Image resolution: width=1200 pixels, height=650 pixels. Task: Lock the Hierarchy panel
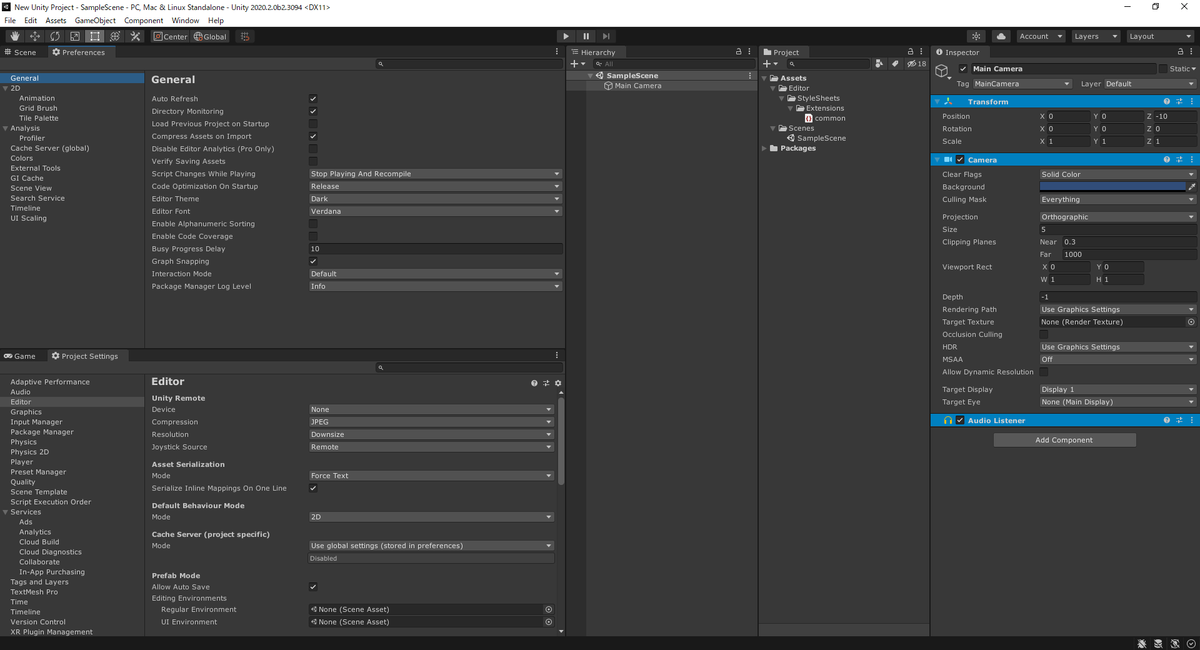(738, 52)
